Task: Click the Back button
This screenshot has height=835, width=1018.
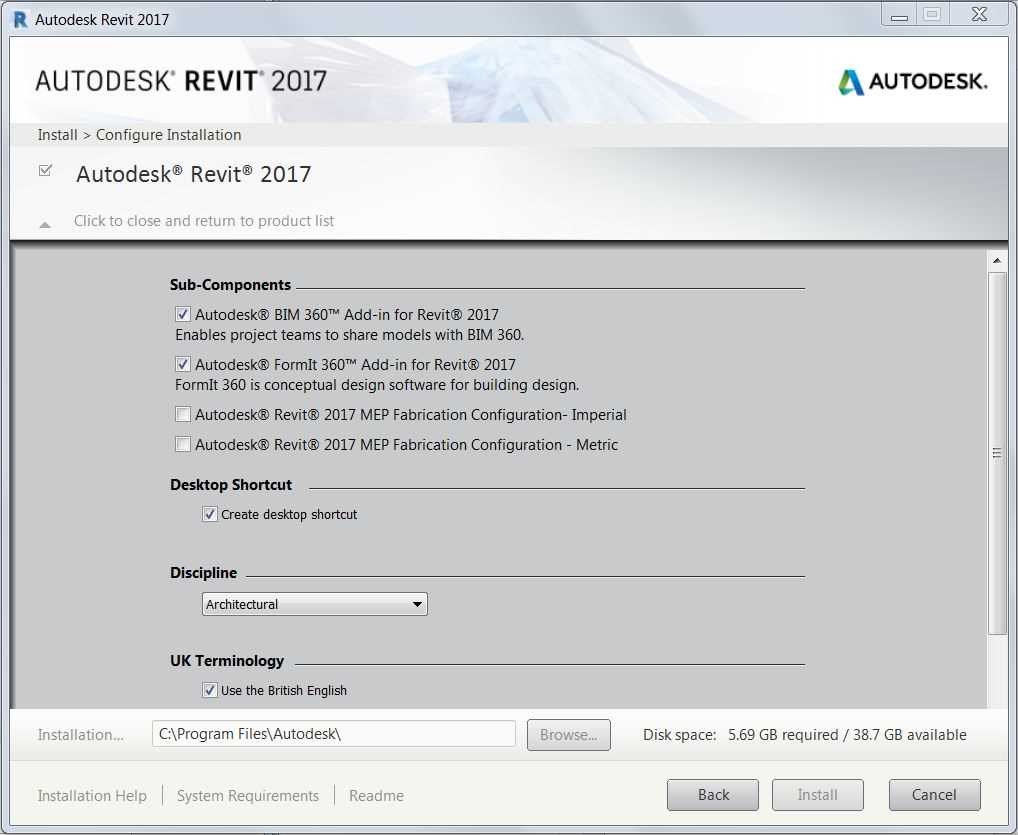Action: coord(713,795)
